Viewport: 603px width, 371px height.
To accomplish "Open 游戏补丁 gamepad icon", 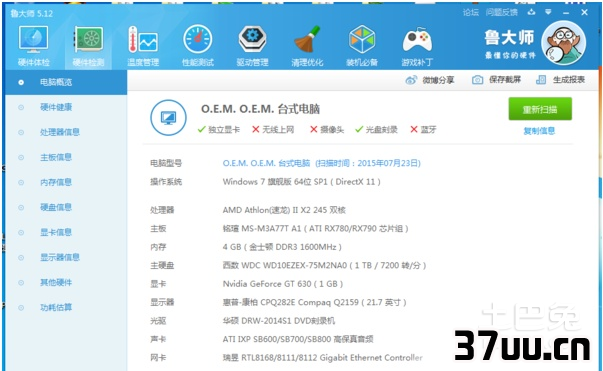I will click(417, 40).
